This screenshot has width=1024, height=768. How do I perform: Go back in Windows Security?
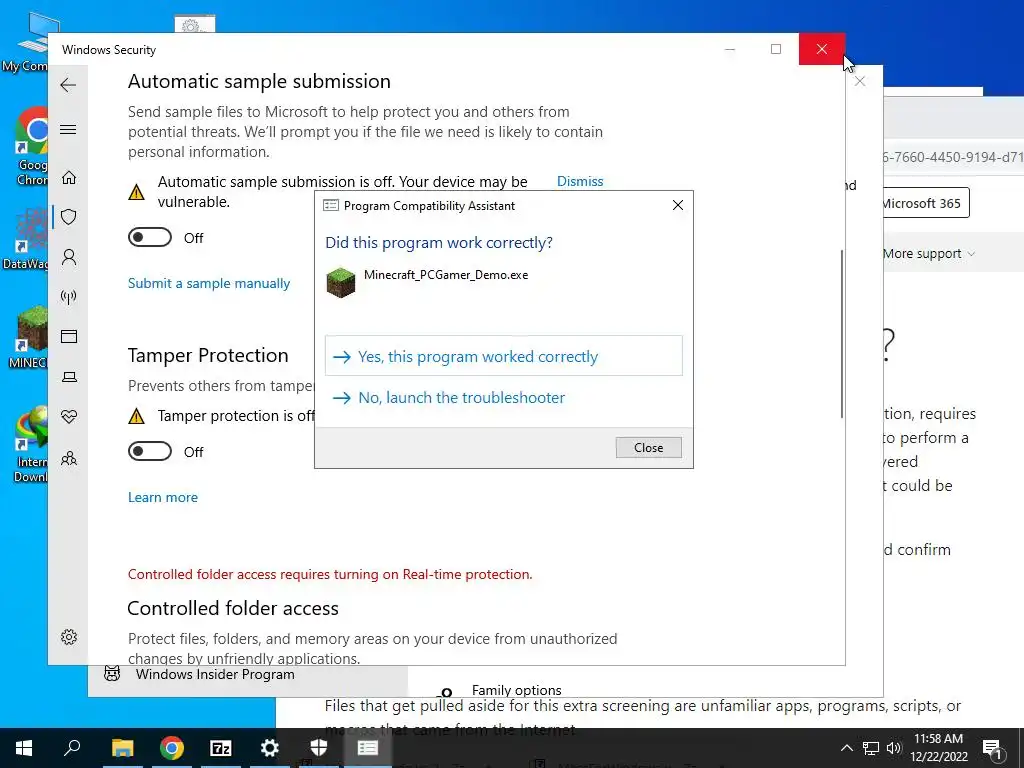(x=68, y=85)
